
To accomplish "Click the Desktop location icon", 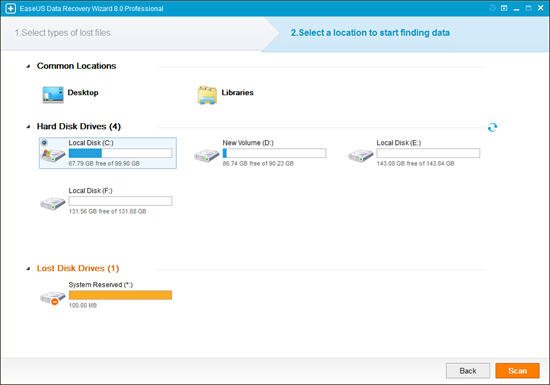I will 53,95.
